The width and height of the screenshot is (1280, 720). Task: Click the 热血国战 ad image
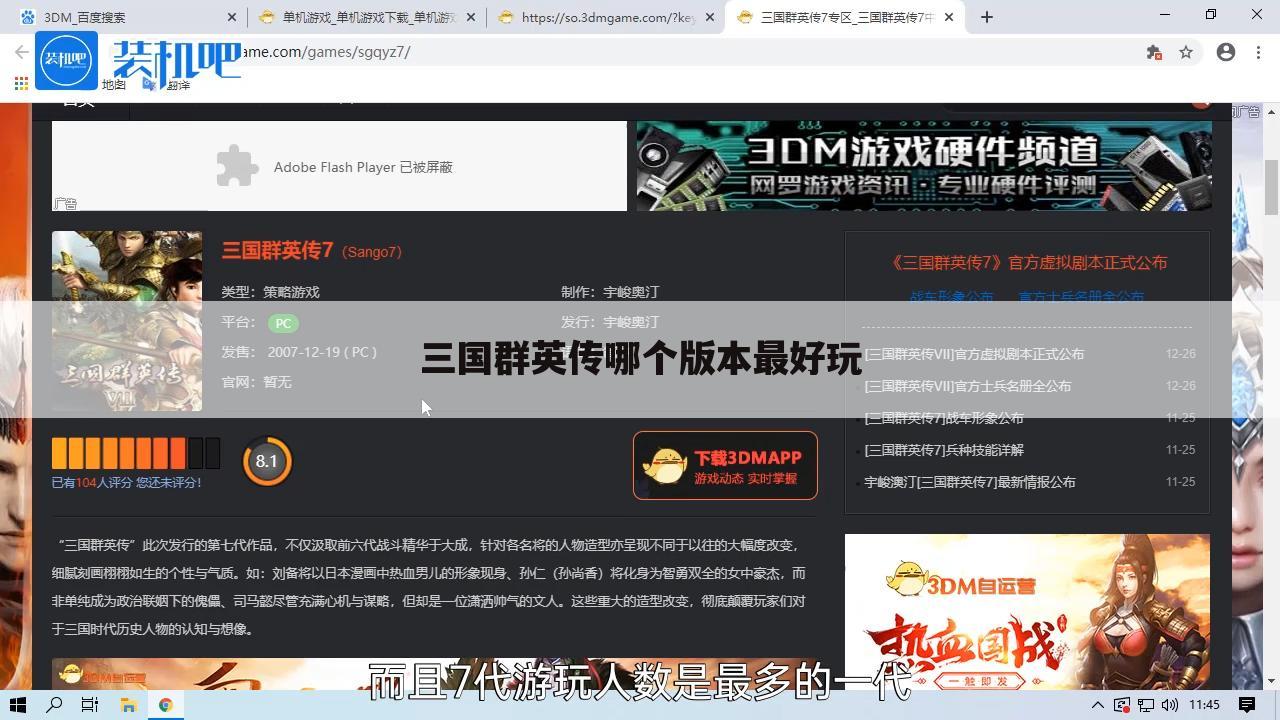1027,611
